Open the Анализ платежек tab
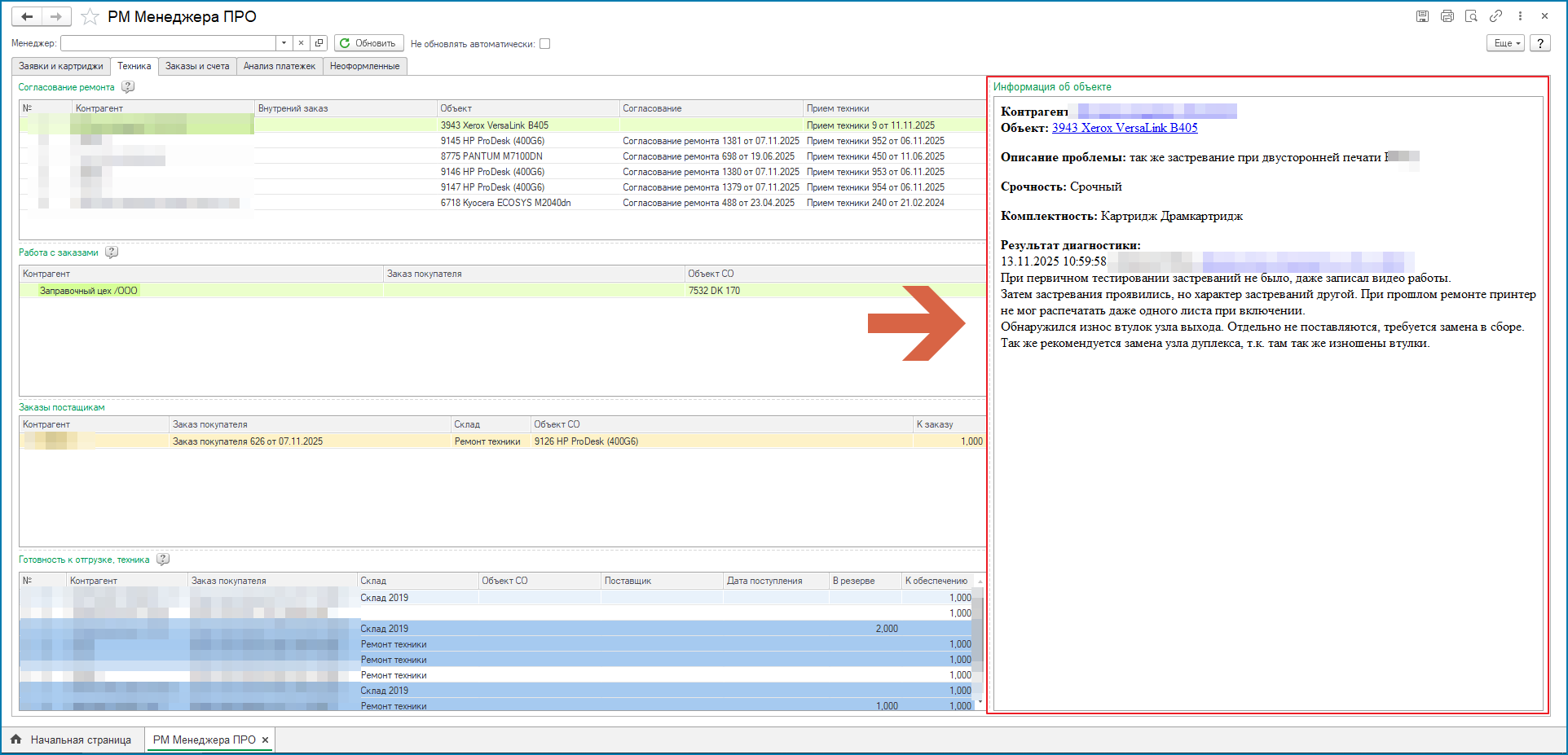Viewport: 1568px width, 755px height. click(279, 66)
